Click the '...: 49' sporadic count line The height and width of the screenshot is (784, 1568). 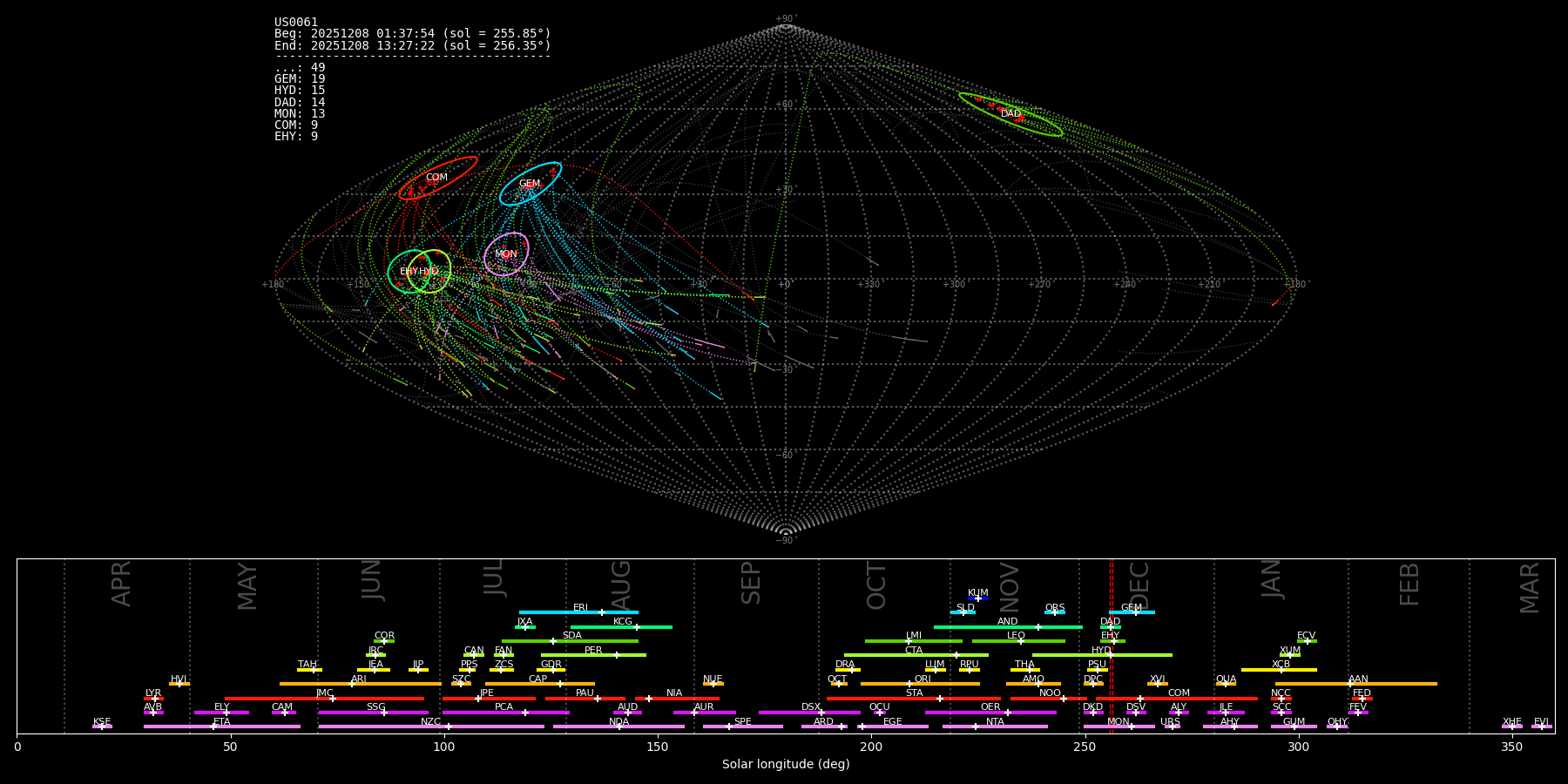300,68
